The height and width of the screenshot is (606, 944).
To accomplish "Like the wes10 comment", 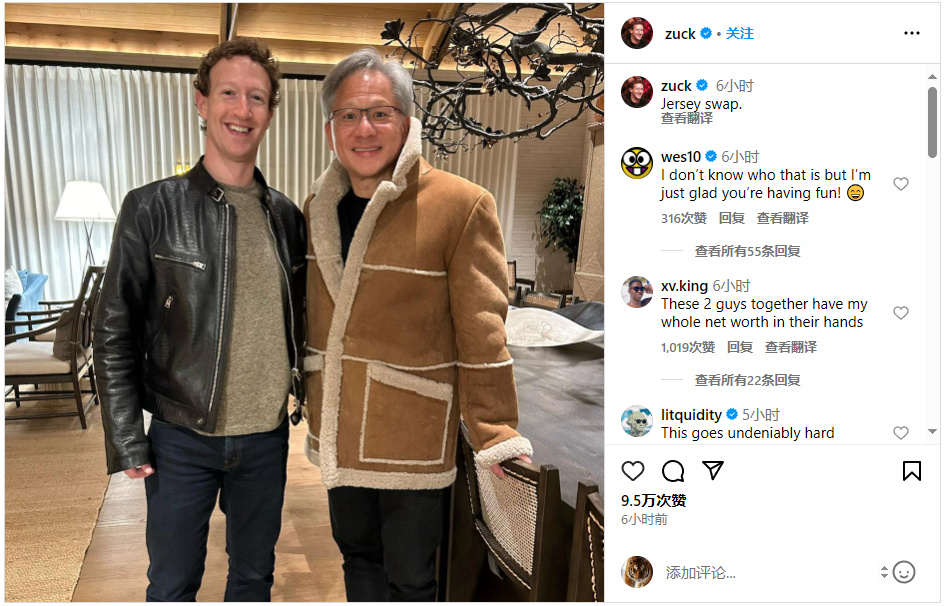I will pyautogui.click(x=901, y=184).
